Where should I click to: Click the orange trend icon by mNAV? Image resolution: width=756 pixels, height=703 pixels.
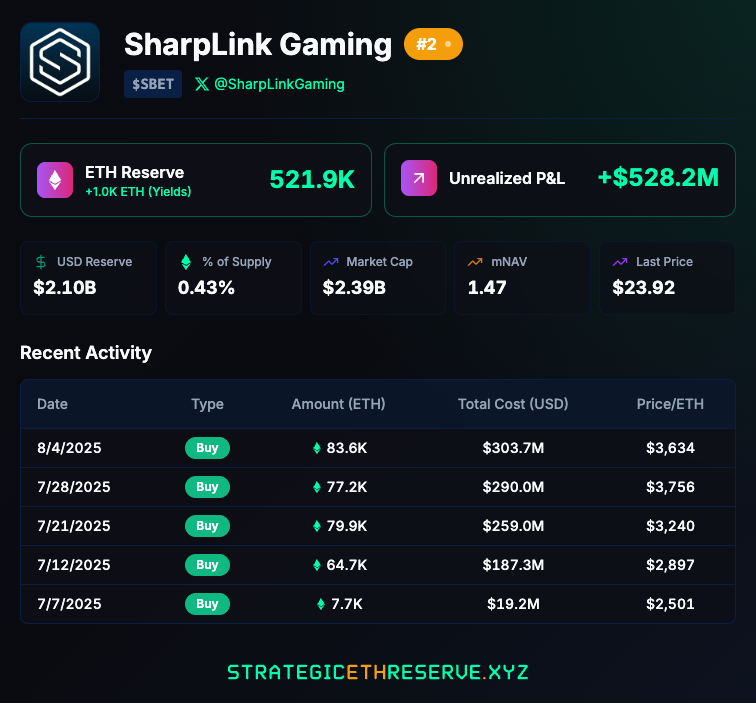coord(475,262)
